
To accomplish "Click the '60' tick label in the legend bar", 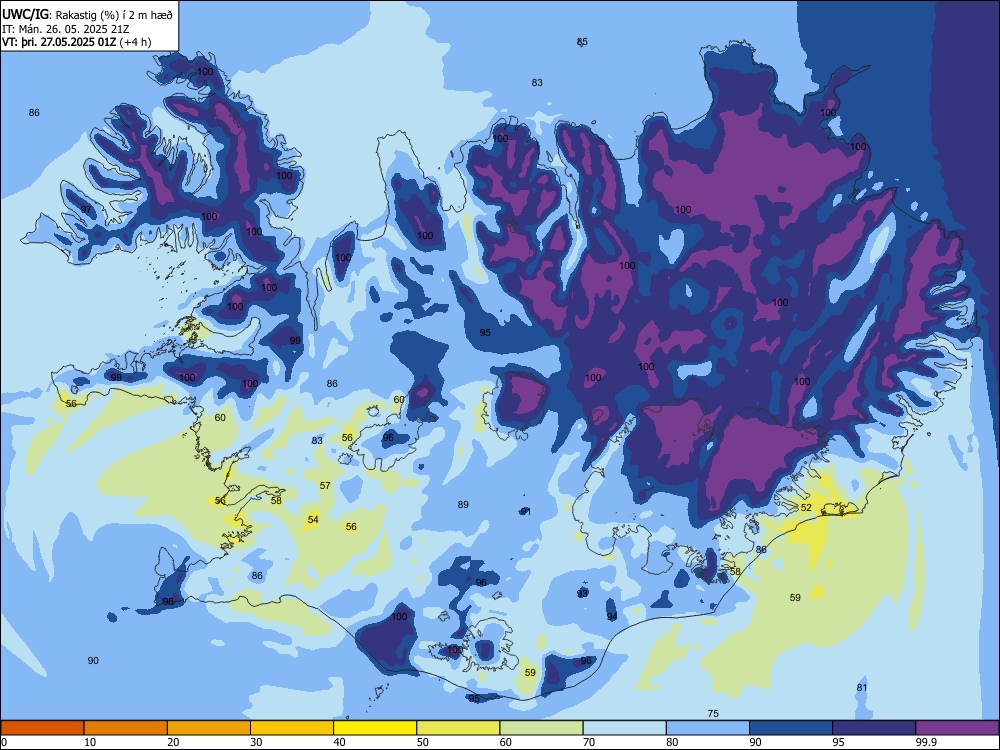I will click(x=506, y=742).
